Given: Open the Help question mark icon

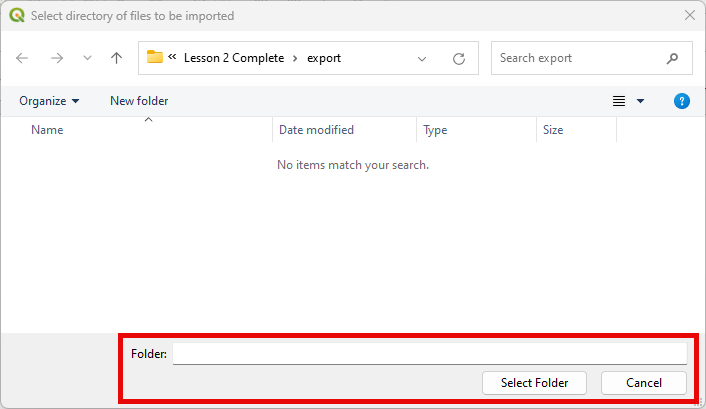Looking at the screenshot, I should point(682,101).
